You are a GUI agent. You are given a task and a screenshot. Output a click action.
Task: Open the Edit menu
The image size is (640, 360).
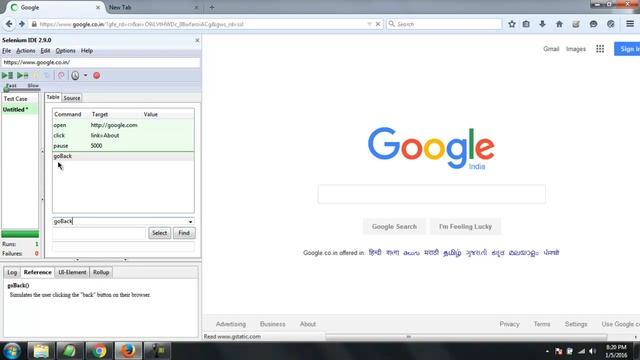click(45, 51)
